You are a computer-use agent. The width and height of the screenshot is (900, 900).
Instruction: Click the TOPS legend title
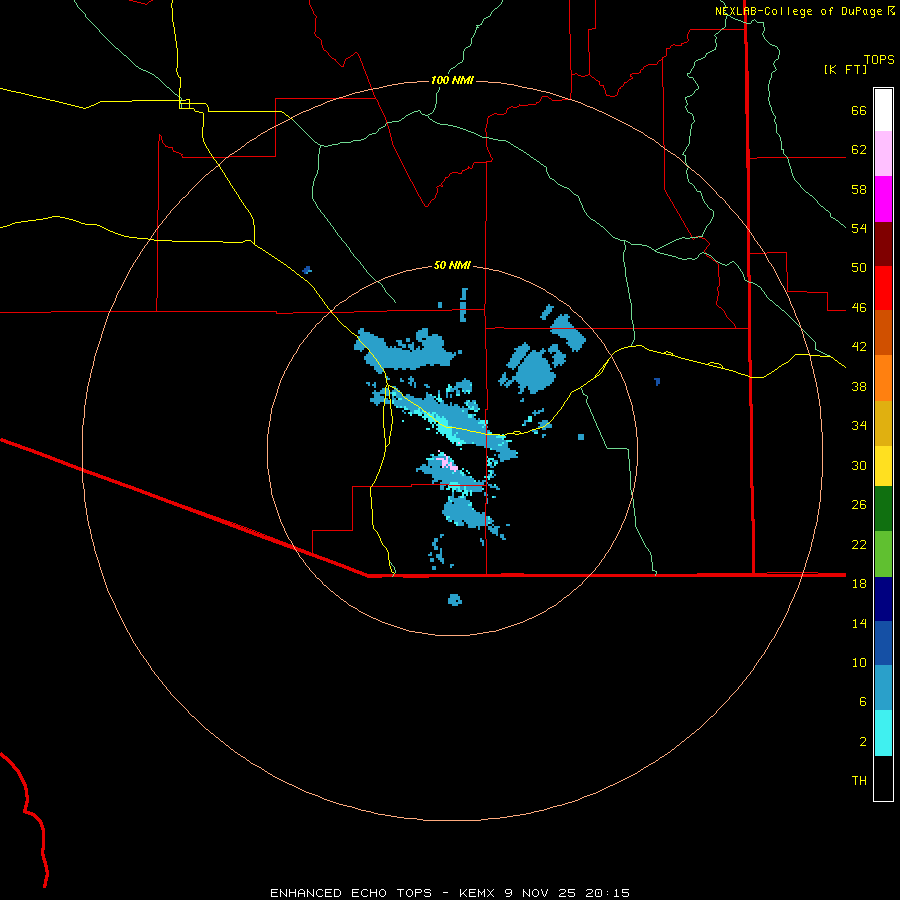click(879, 59)
